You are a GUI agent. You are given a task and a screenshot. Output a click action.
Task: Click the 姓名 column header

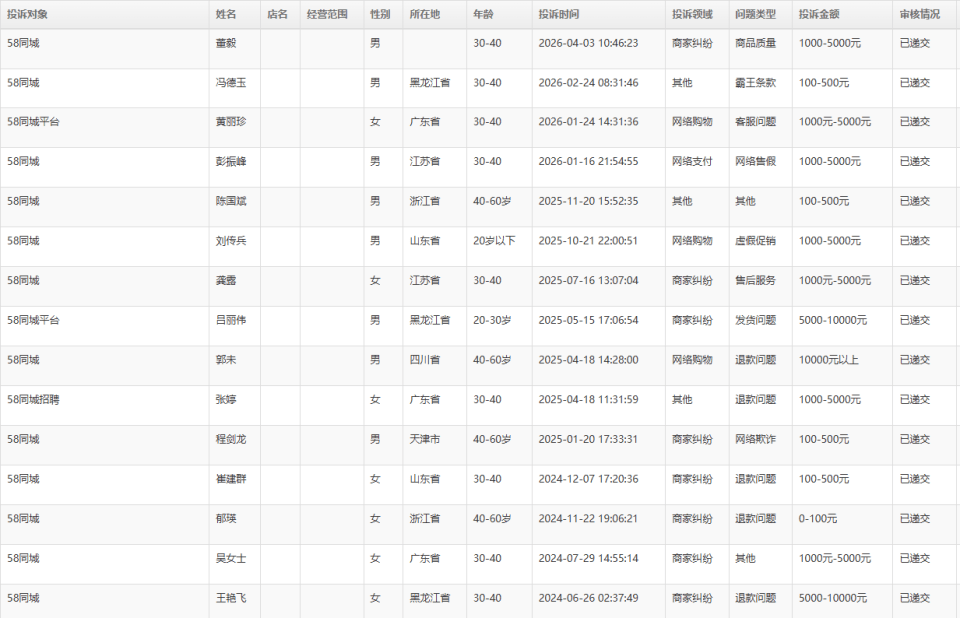pos(234,14)
